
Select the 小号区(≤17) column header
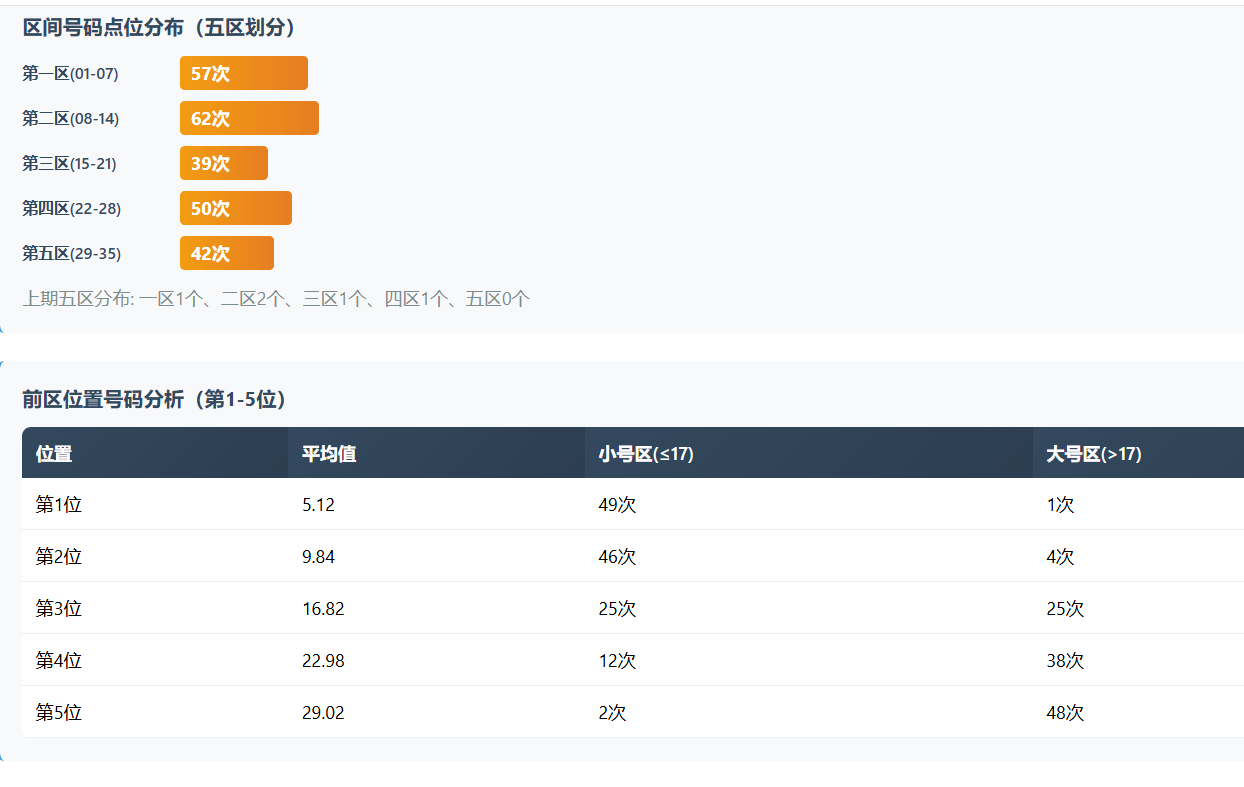[645, 453]
